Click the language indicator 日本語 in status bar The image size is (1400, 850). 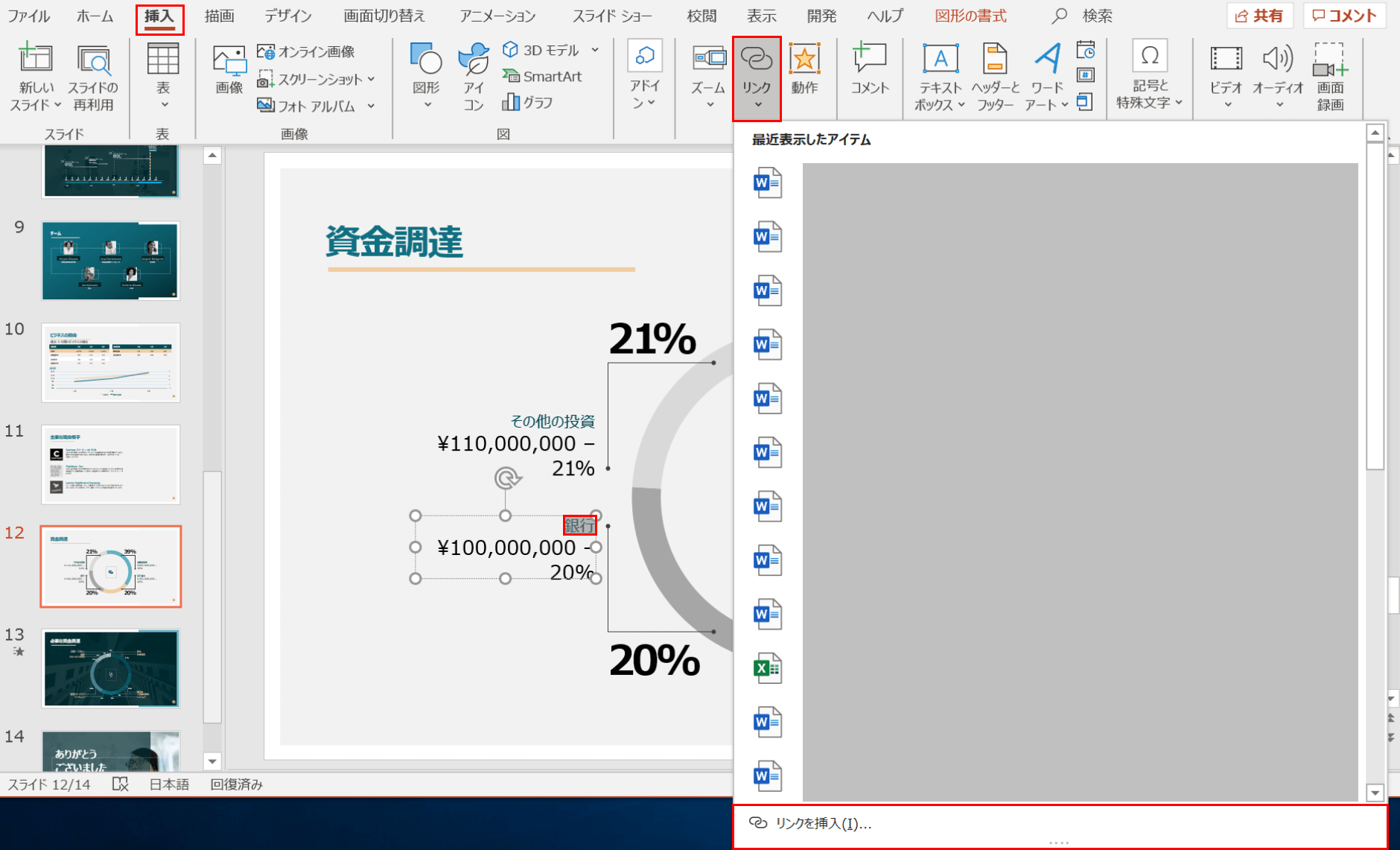[169, 784]
